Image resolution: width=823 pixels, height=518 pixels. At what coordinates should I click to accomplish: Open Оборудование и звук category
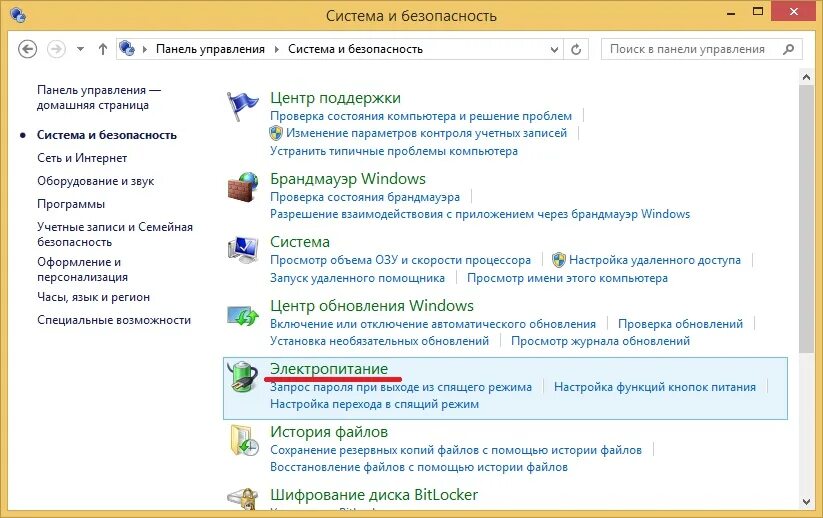96,181
